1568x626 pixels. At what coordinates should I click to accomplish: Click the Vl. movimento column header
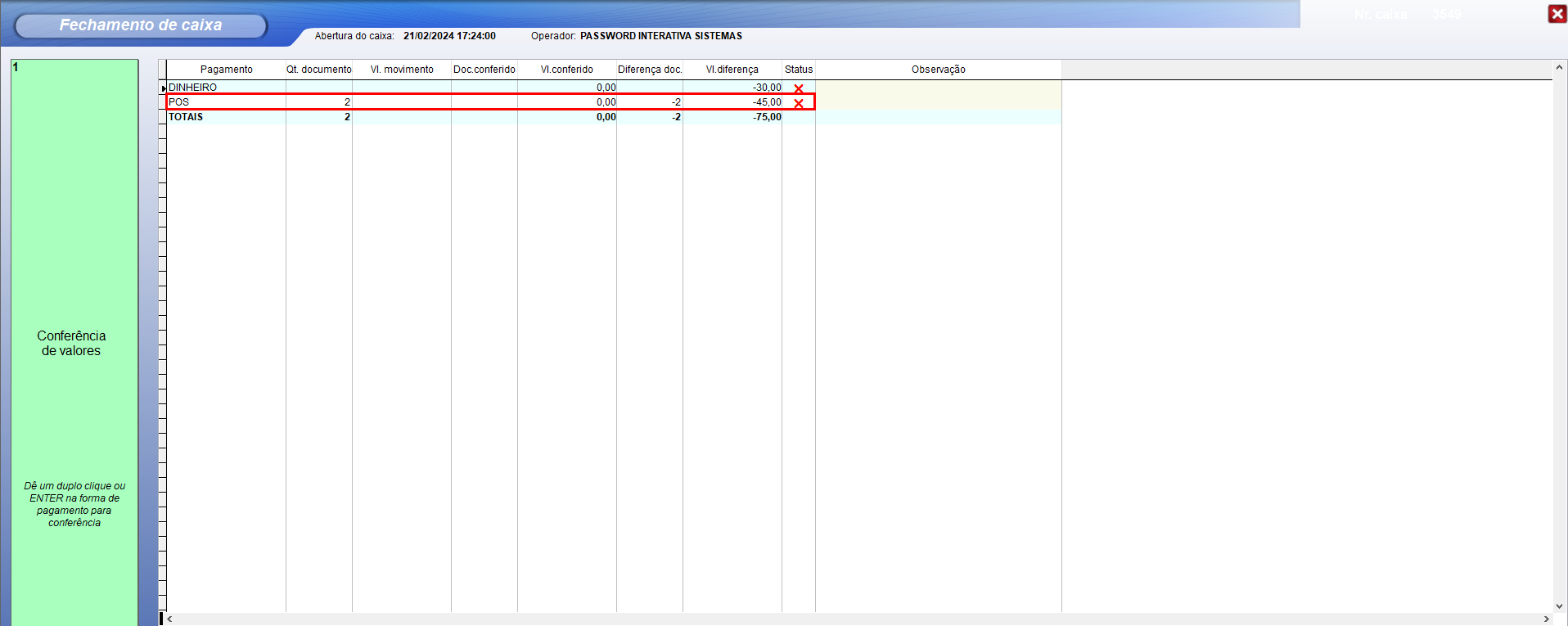coord(402,70)
